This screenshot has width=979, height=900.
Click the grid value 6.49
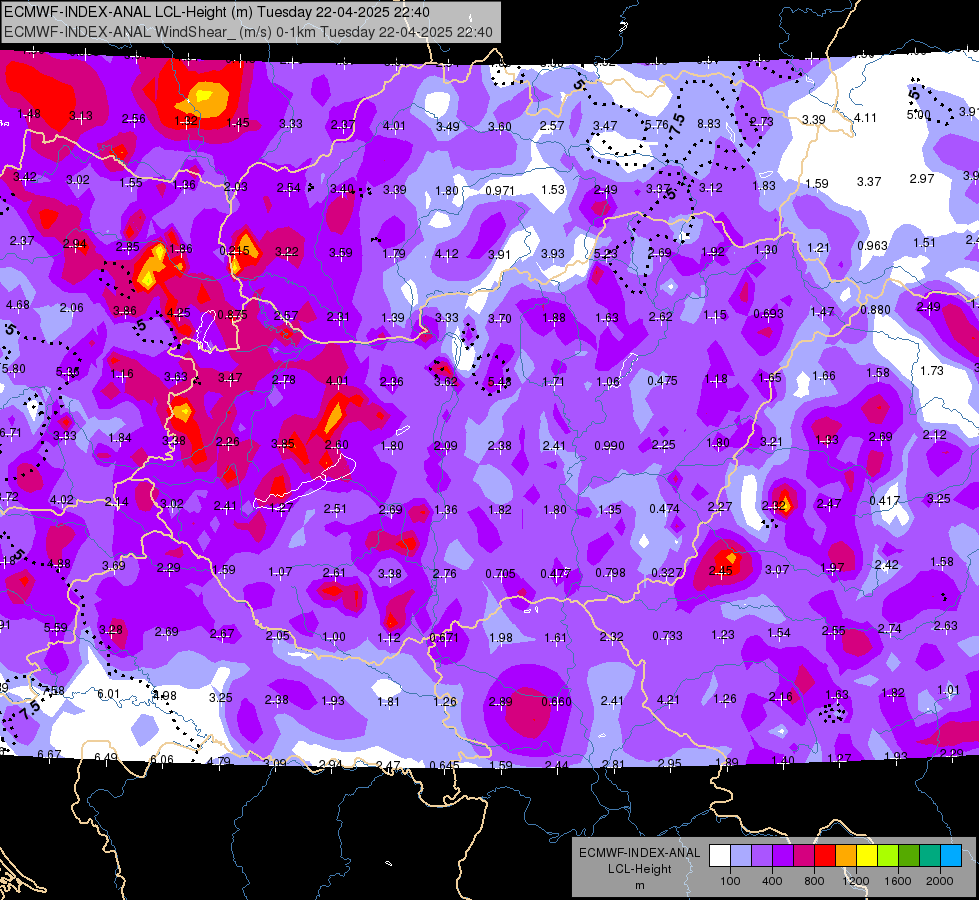pyautogui.click(x=106, y=757)
